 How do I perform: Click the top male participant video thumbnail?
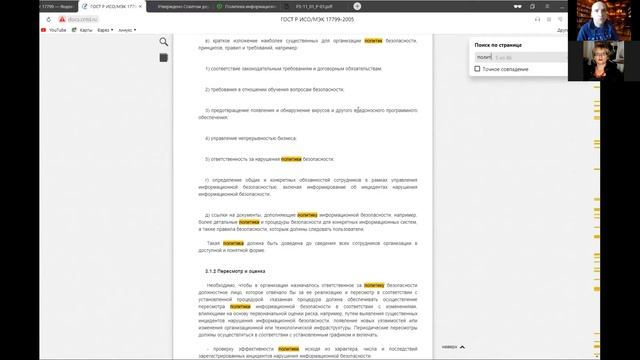tap(604, 20)
